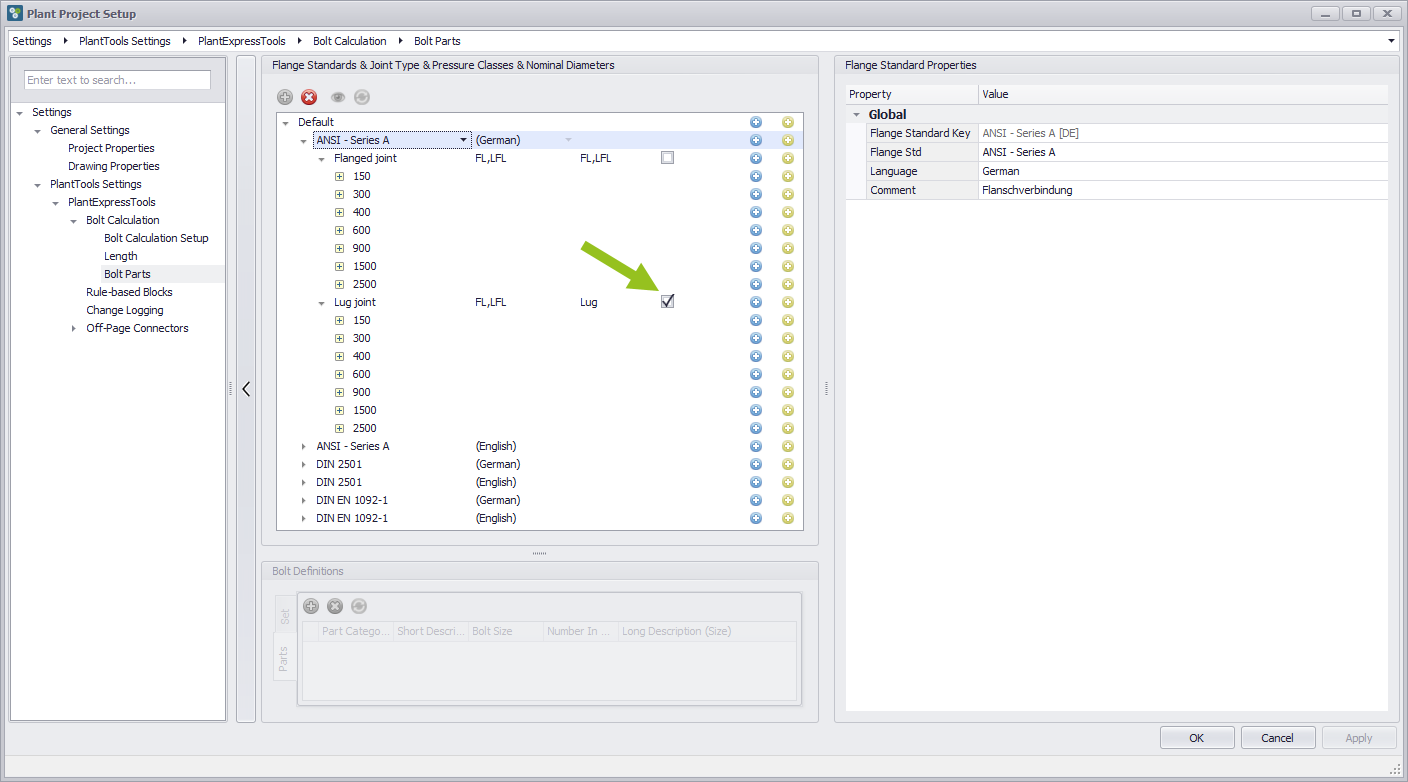Select Rule-based Blocks tree item
The height and width of the screenshot is (782, 1408).
pyautogui.click(x=129, y=292)
